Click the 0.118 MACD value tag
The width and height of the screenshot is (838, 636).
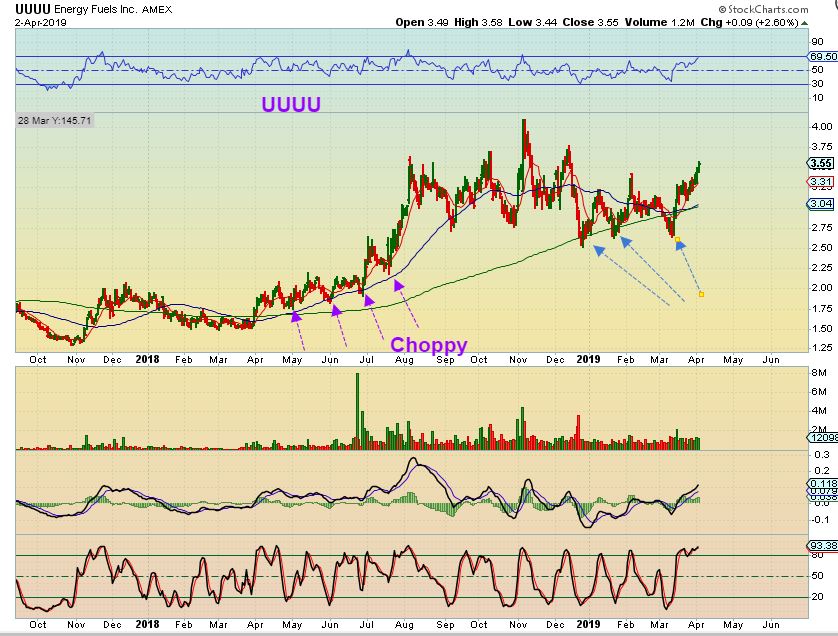pyautogui.click(x=822, y=483)
